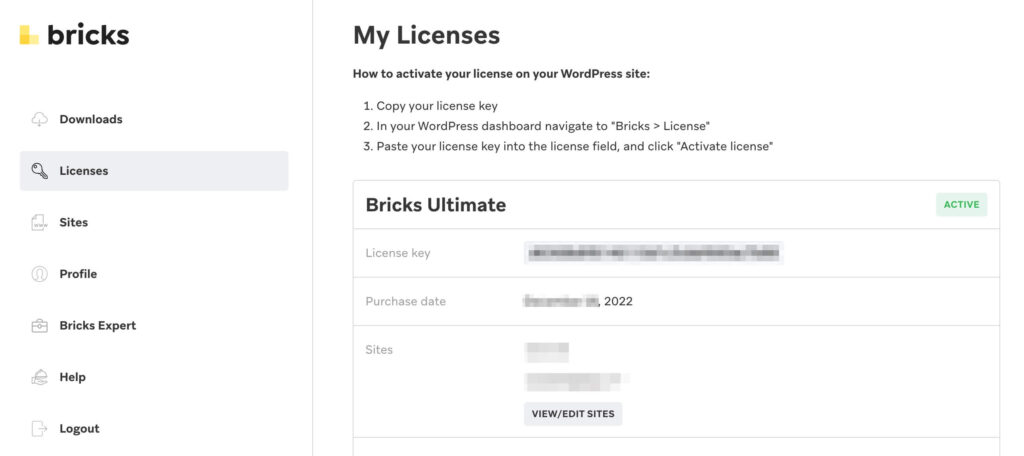Viewport: 1024px width, 456px height.
Task: Click the Sites www page icon
Action: coord(40,223)
